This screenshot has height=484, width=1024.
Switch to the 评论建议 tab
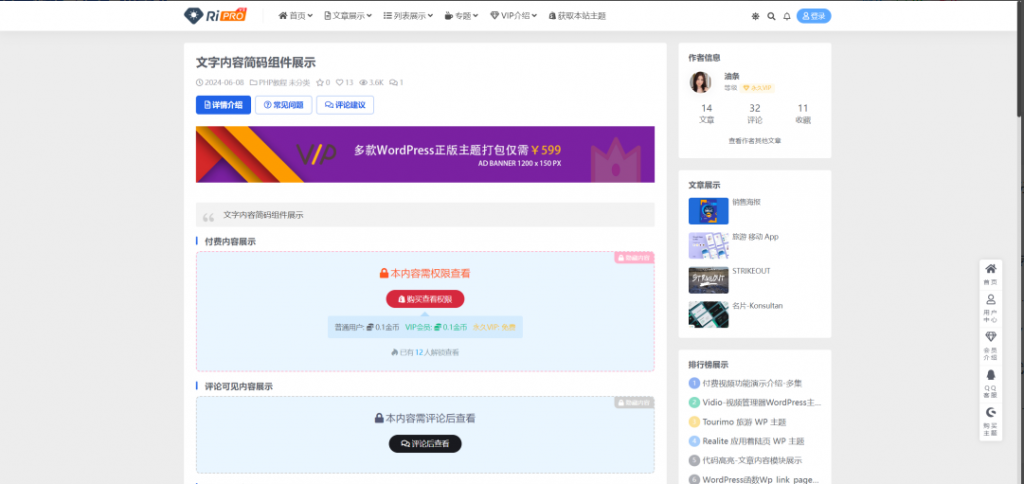345,105
